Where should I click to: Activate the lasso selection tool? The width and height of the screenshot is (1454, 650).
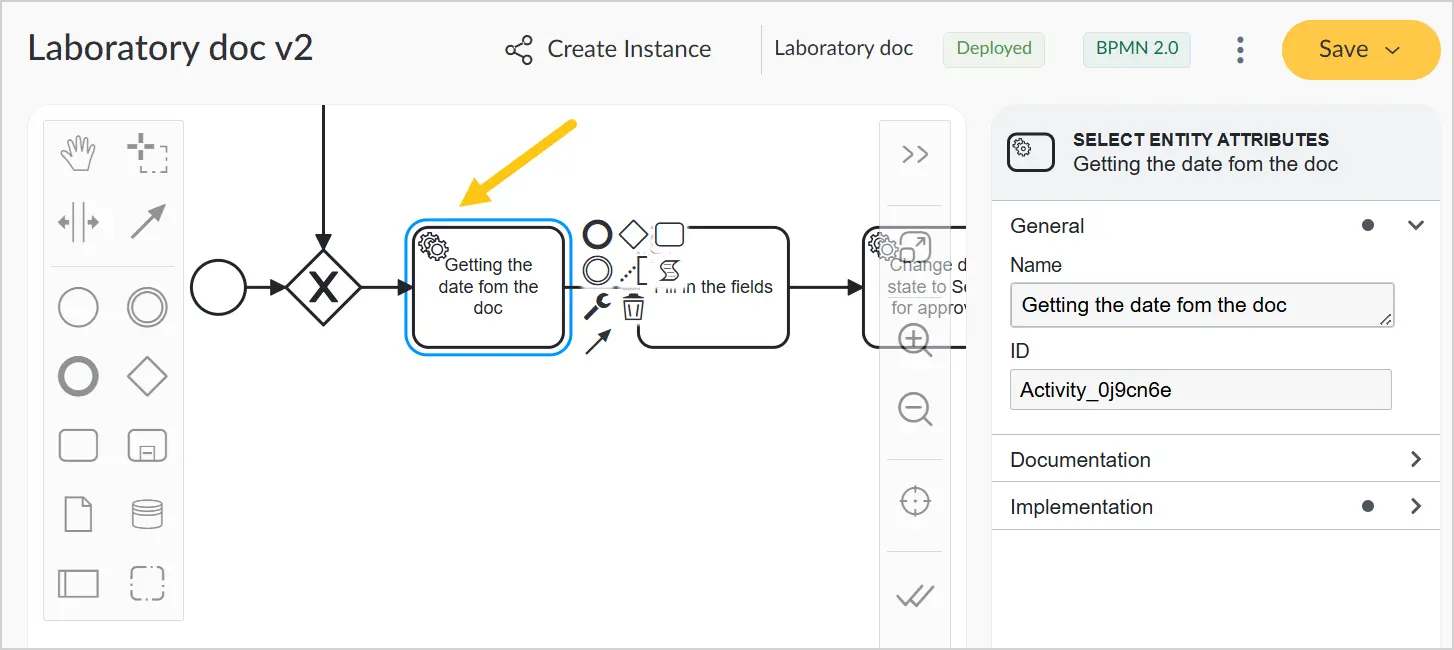point(147,154)
